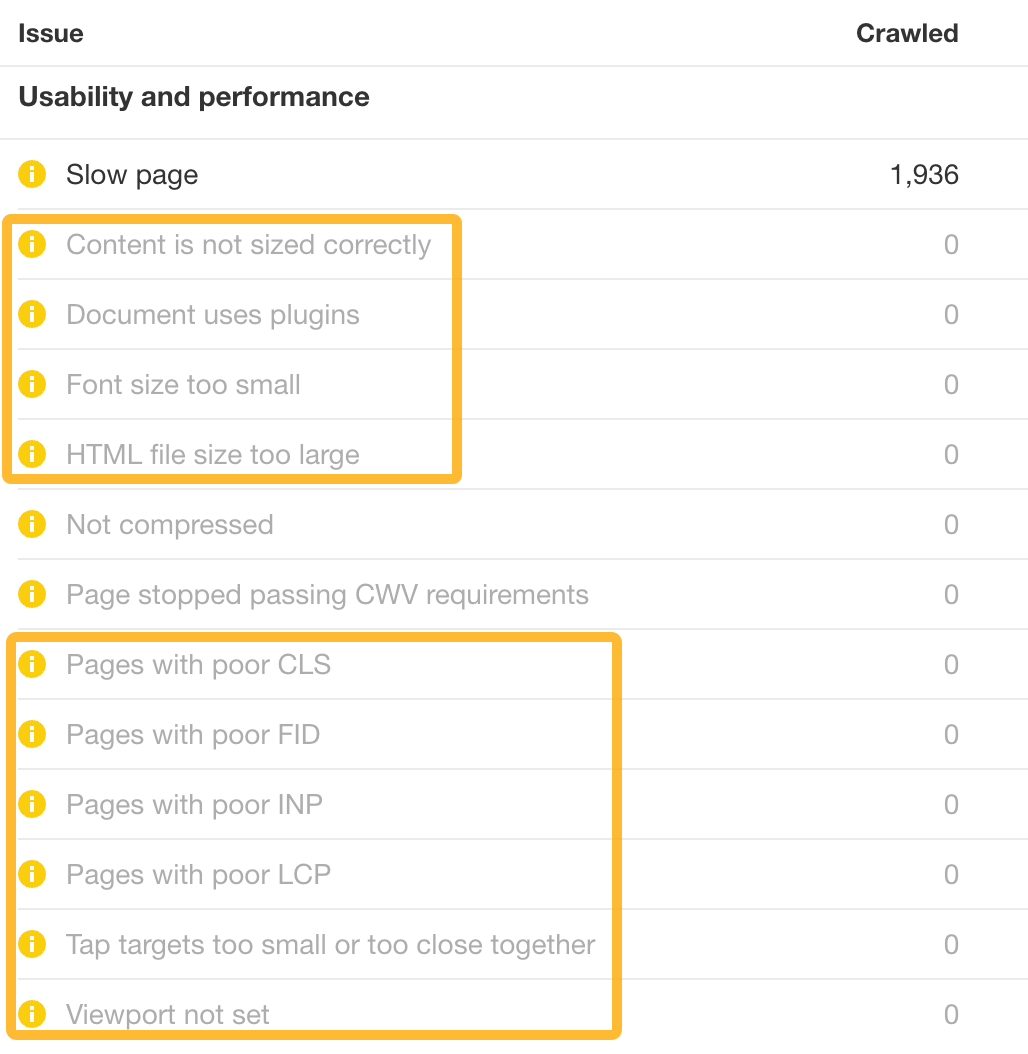The image size is (1028, 1054).
Task: Click info icon beside Pages with poor CLS
Action: (31, 665)
